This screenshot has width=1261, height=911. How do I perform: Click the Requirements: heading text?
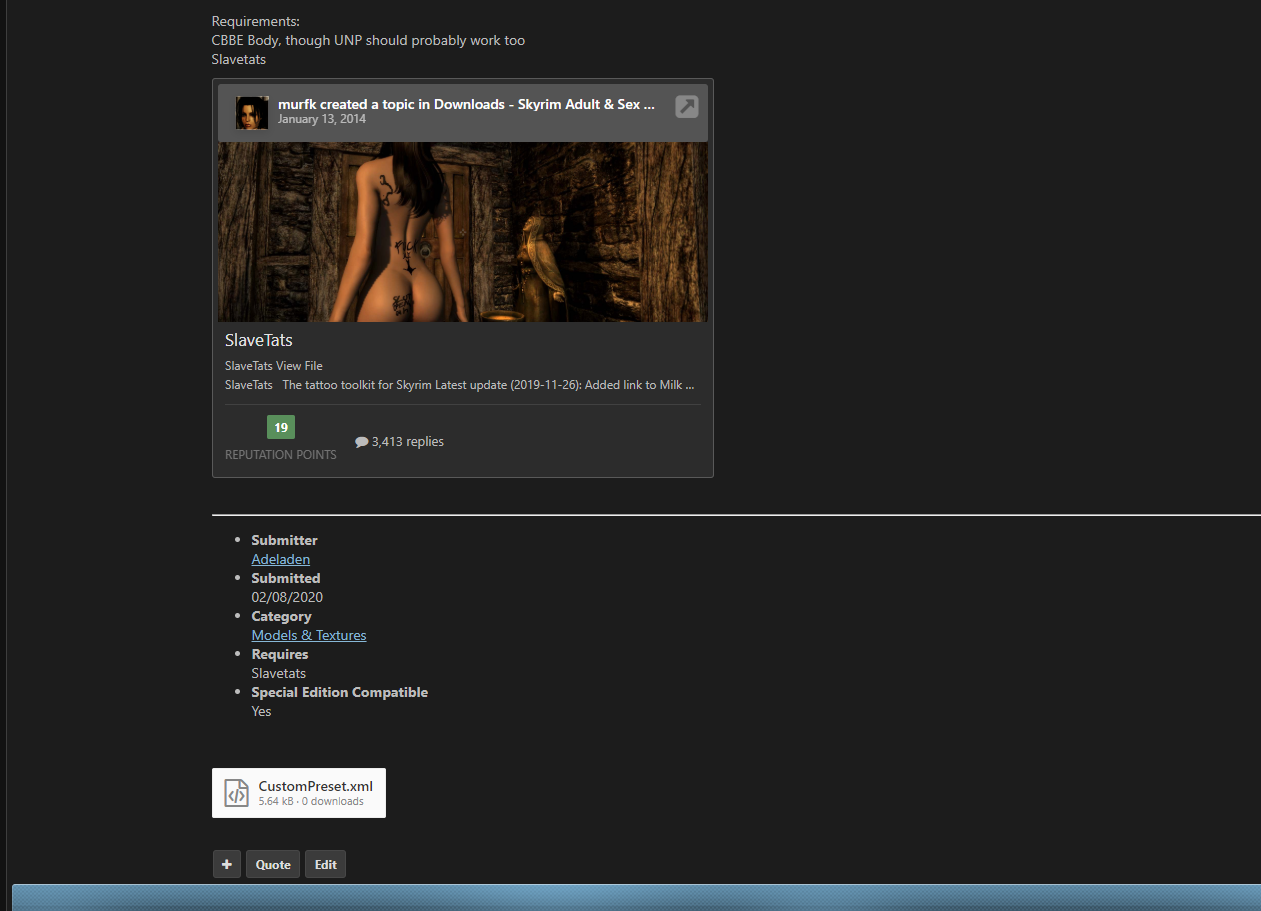(256, 22)
